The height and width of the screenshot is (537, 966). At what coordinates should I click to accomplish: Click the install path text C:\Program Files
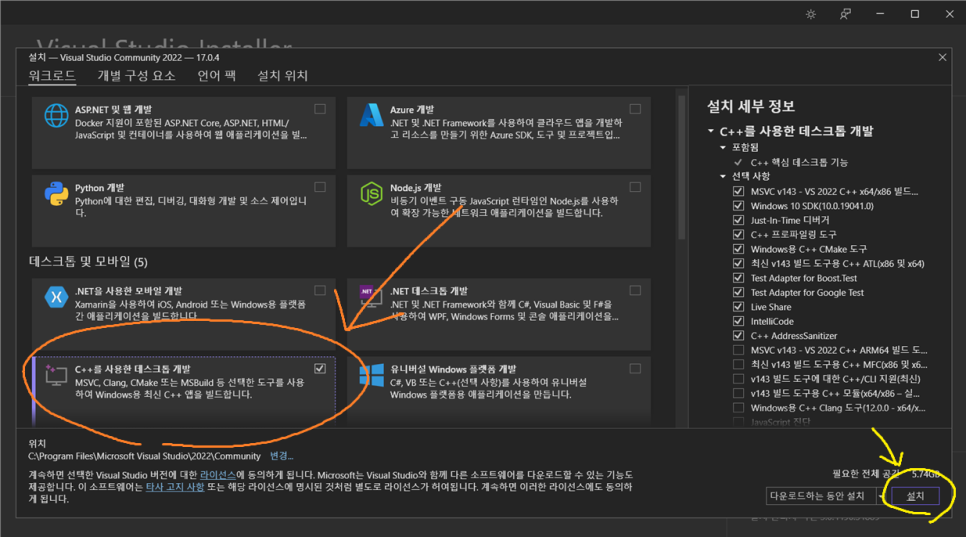click(144, 456)
